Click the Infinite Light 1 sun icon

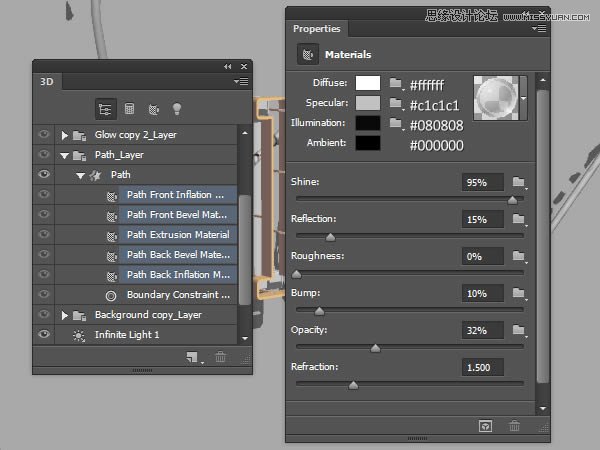click(x=79, y=336)
